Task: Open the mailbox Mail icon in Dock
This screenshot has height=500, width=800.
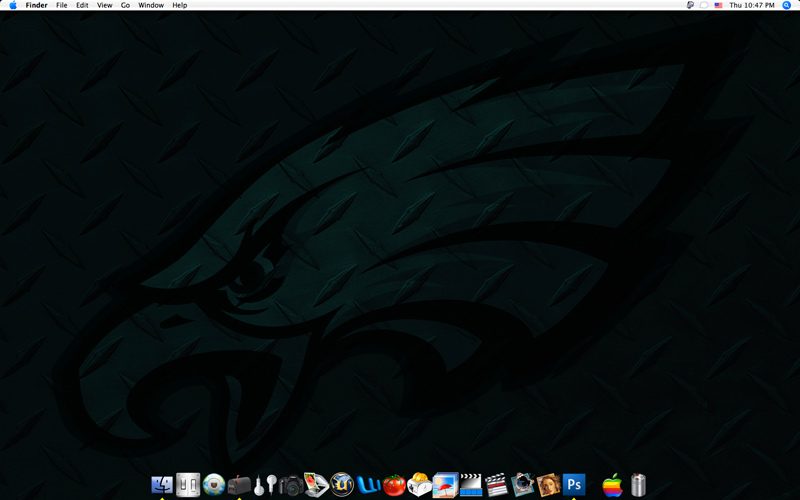Action: tap(239, 485)
